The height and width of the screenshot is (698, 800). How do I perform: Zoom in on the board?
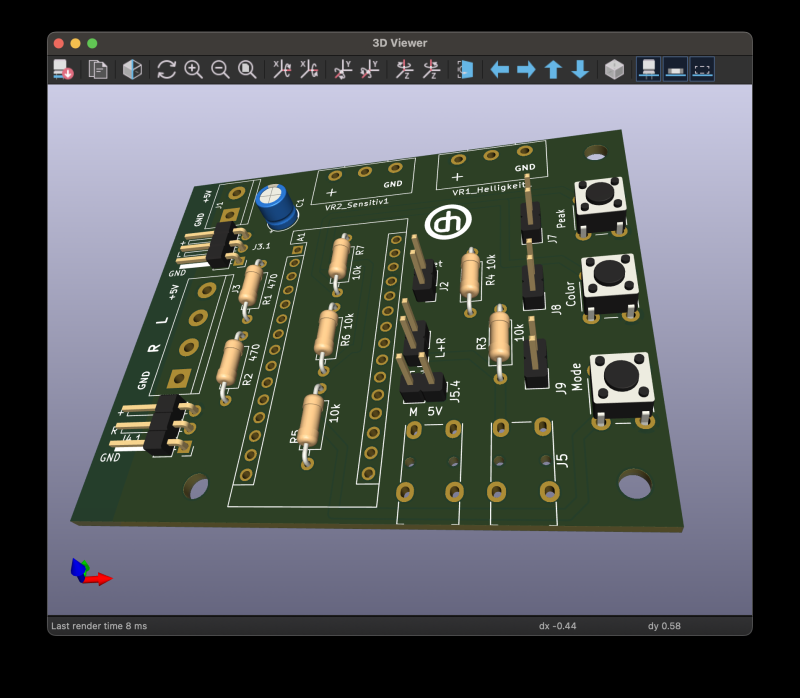[194, 69]
